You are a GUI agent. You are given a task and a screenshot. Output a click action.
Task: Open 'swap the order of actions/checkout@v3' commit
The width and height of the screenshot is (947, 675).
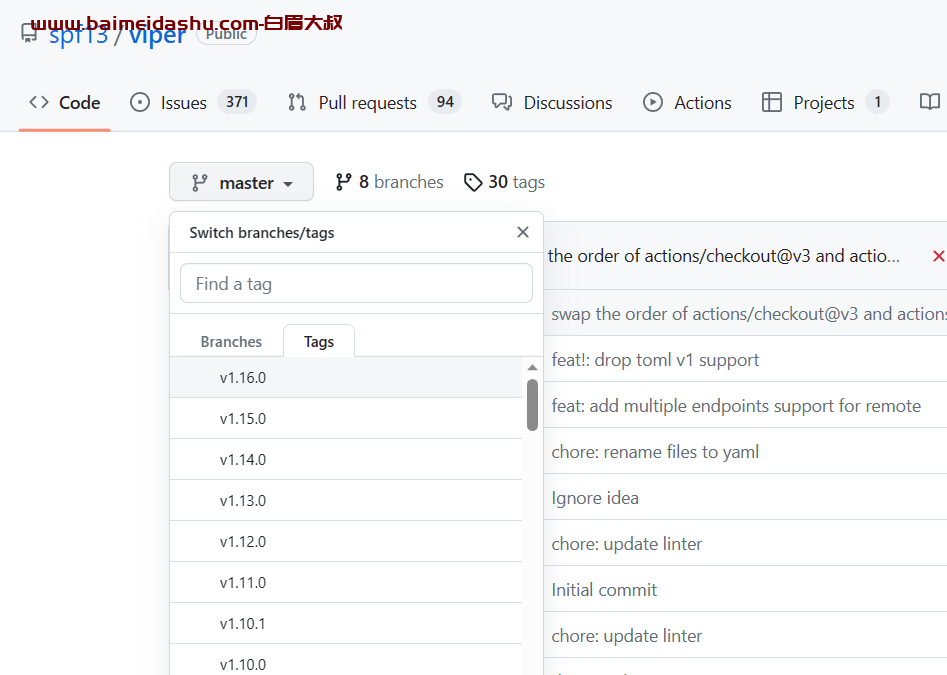749,314
